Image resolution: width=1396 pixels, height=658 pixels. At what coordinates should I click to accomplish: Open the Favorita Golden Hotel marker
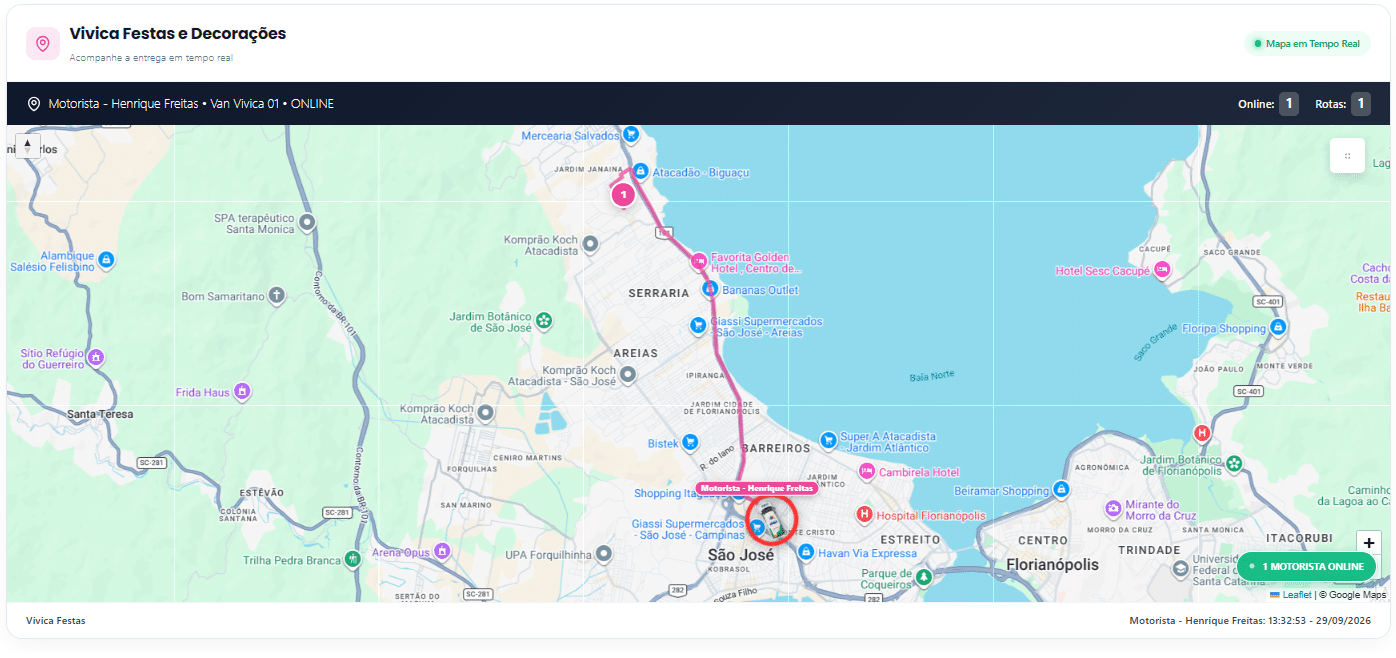coord(699,261)
